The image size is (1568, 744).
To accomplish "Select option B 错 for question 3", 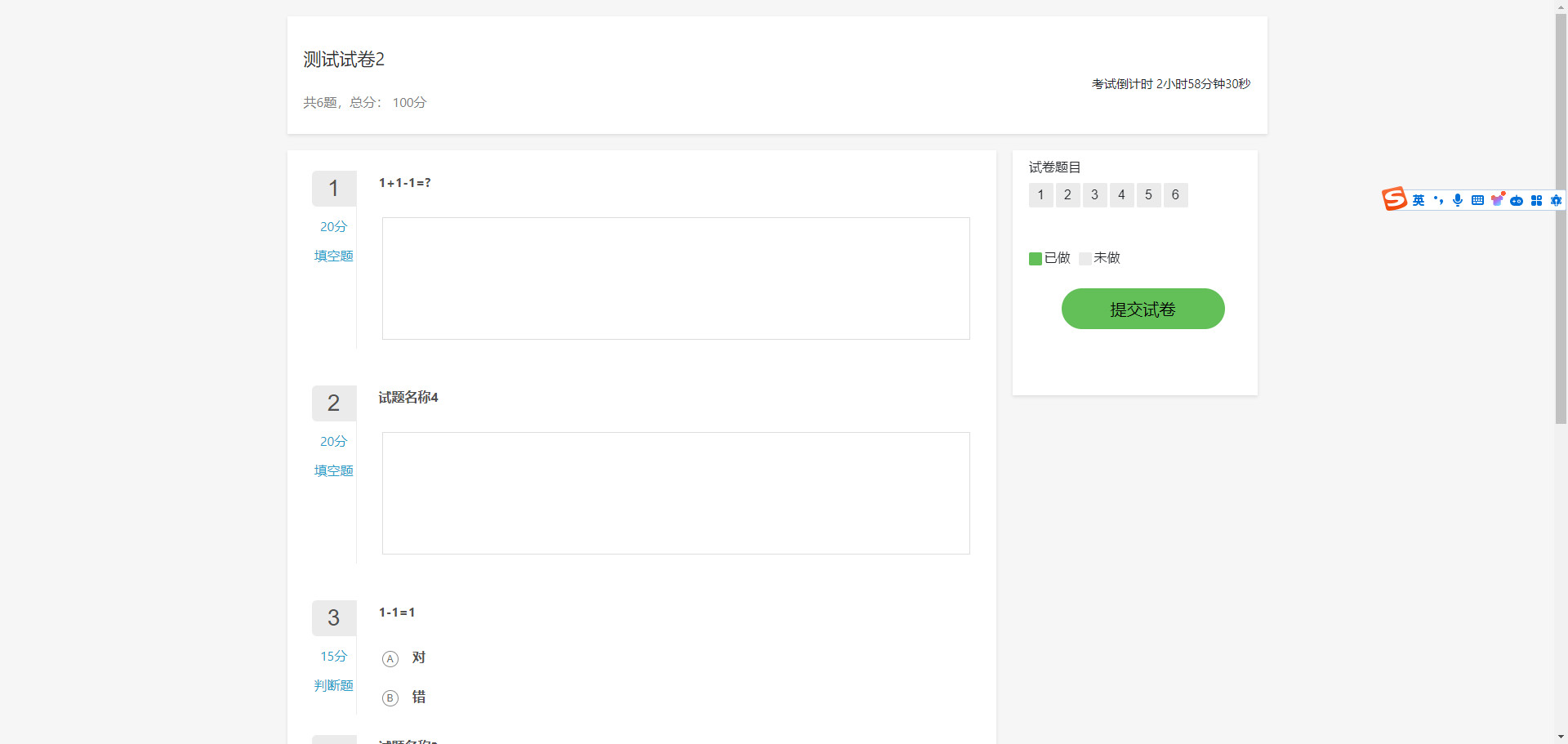I will click(390, 697).
